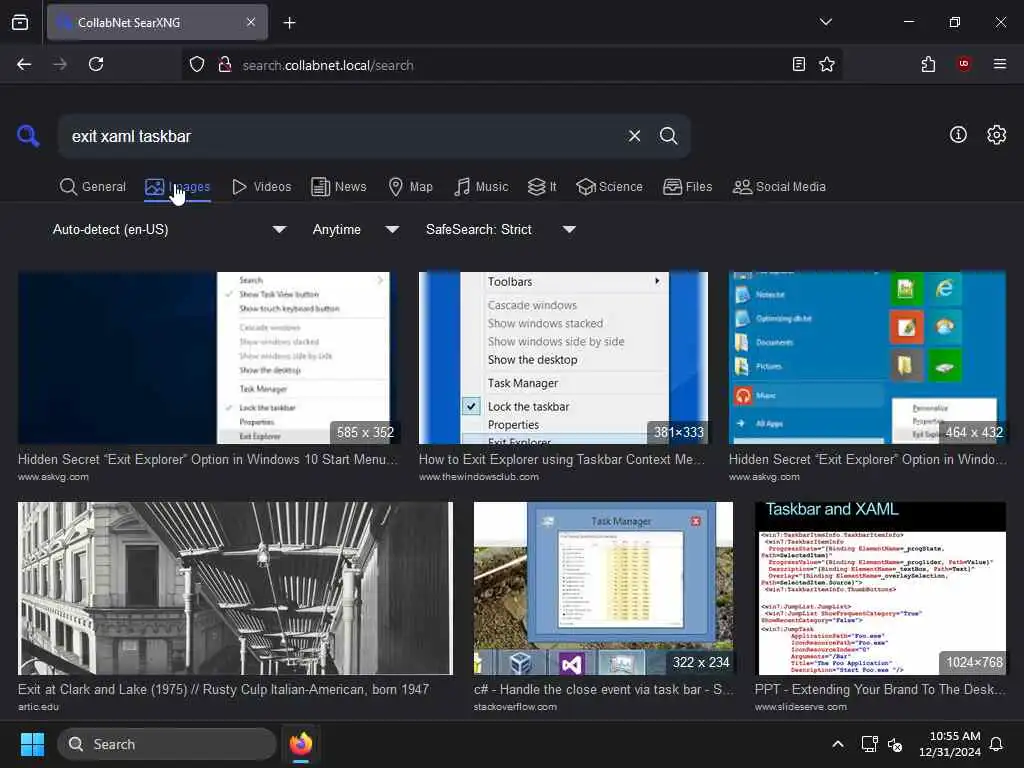Switch to It search category
Screen dimensions: 1024x768
pos(542,187)
